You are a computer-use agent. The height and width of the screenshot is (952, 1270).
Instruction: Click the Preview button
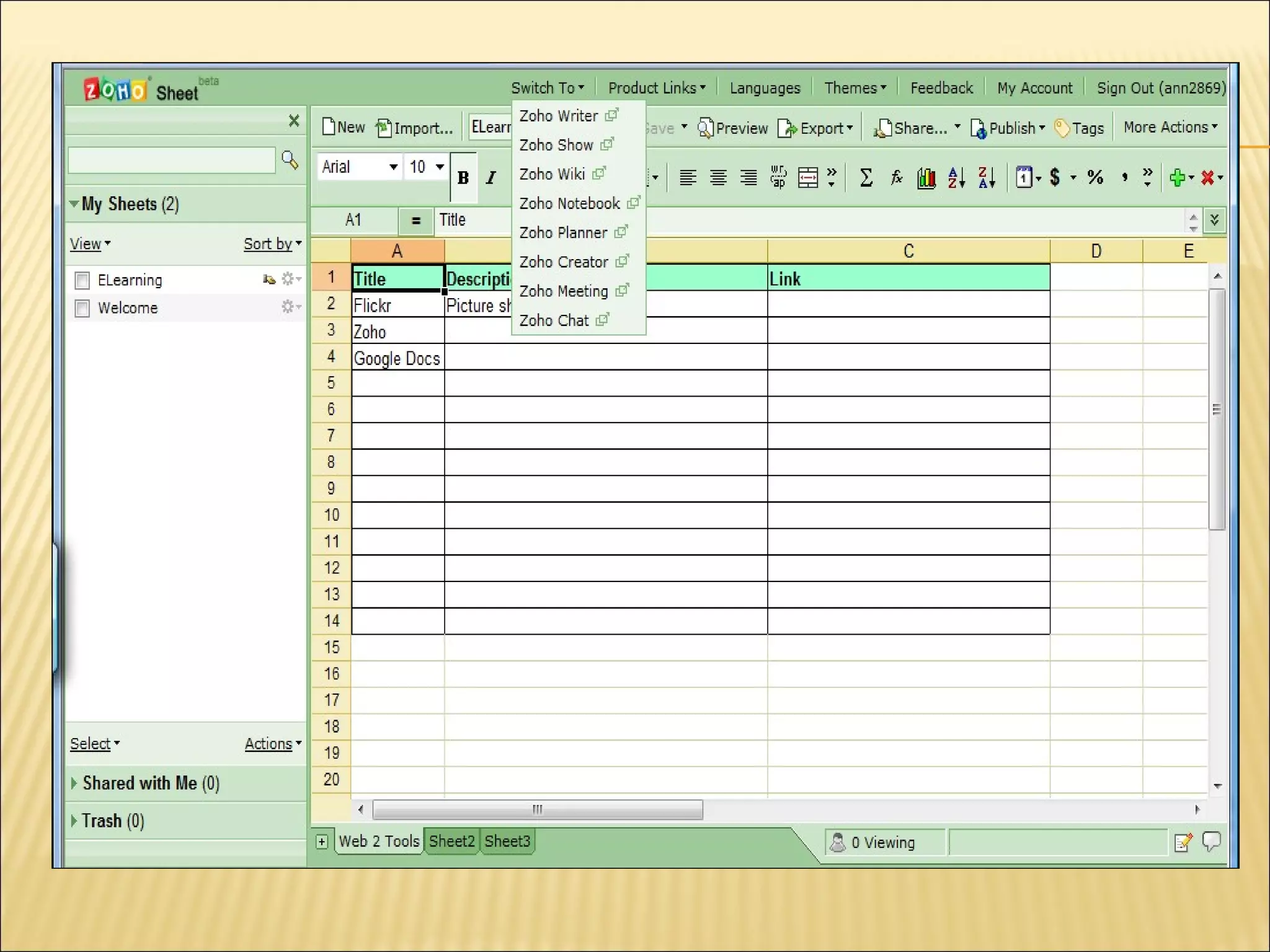coord(733,128)
